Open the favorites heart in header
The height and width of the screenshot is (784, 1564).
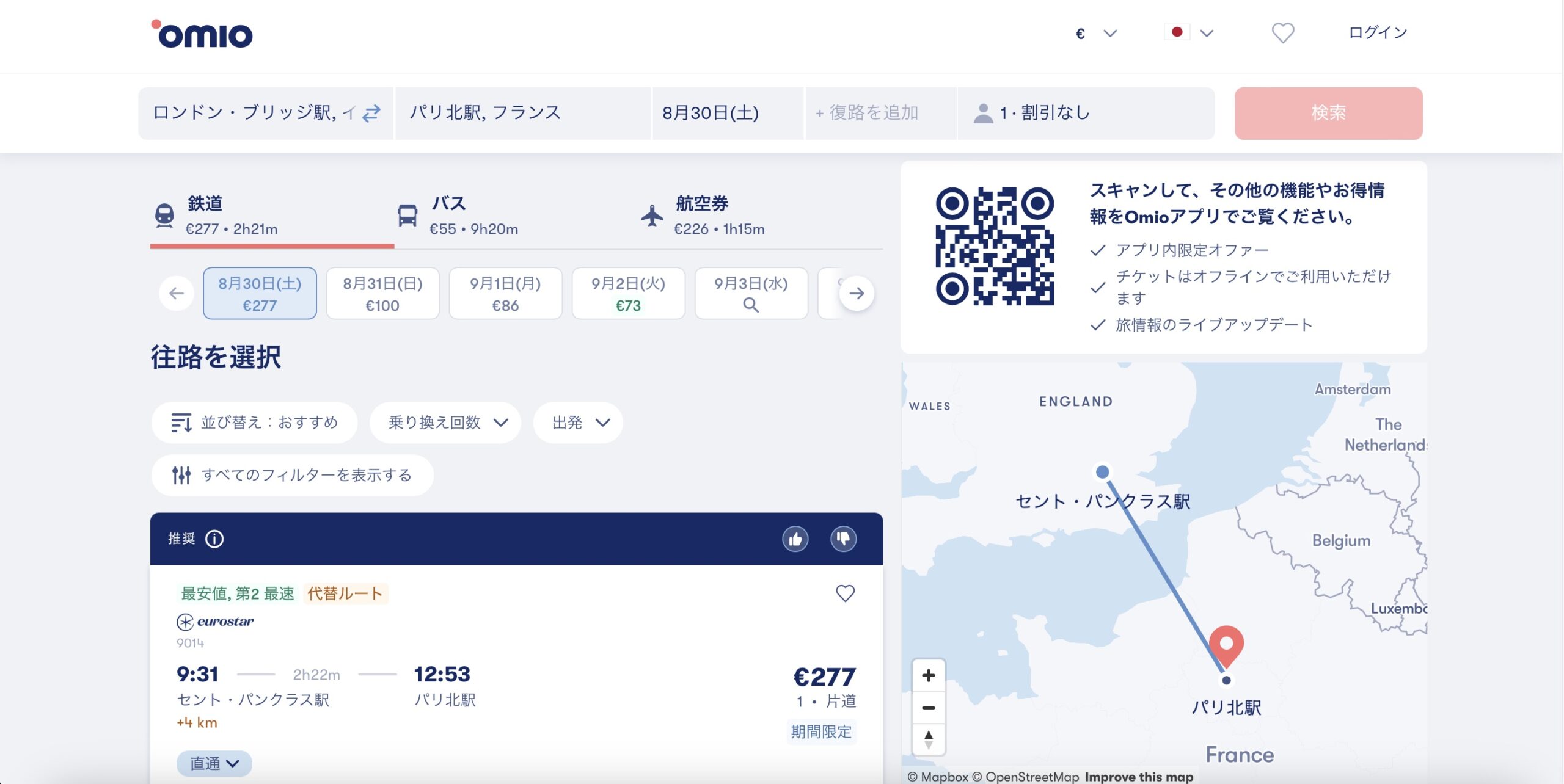coord(1282,33)
